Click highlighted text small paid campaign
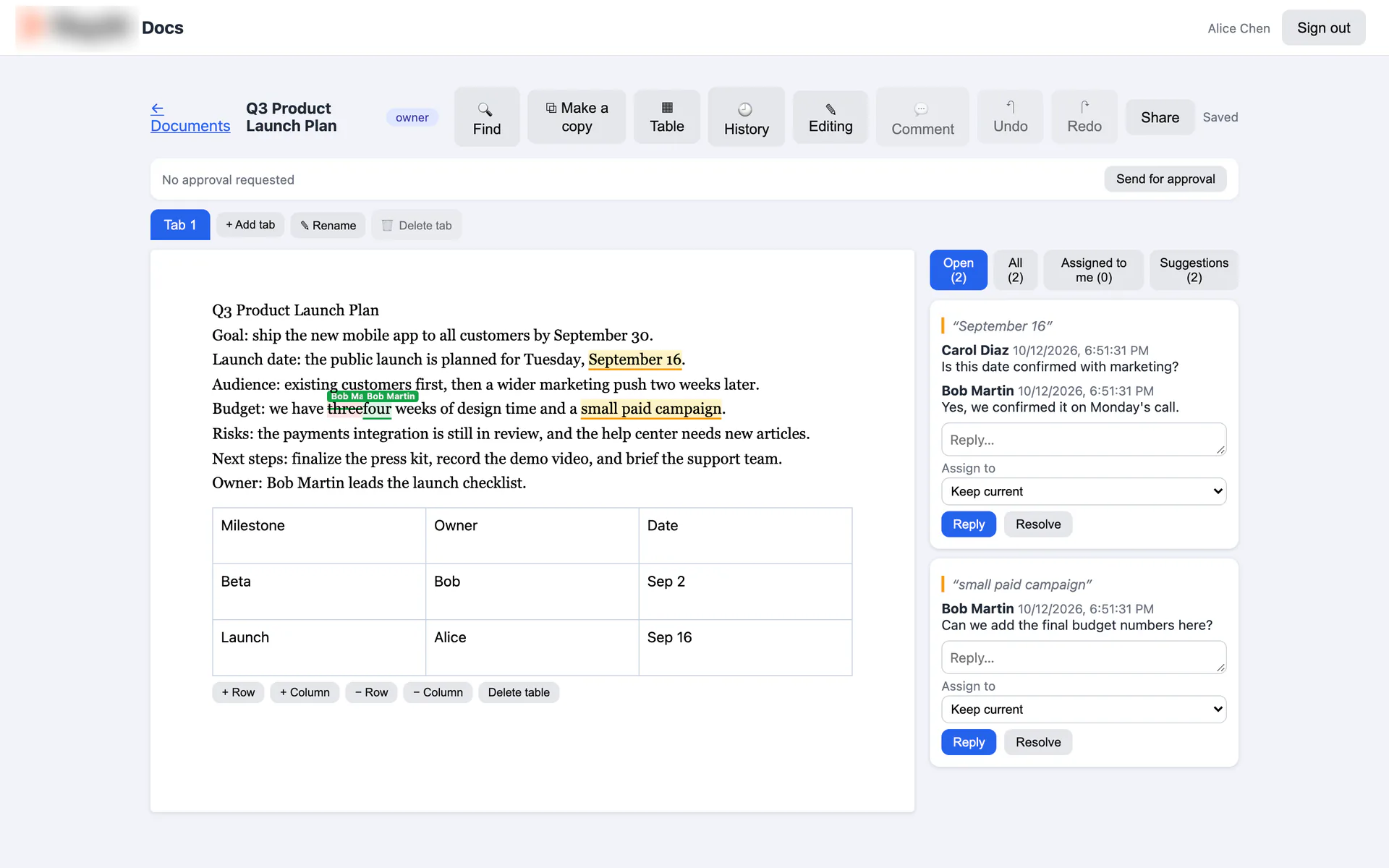Screen dimensions: 1389x868 click(650, 409)
